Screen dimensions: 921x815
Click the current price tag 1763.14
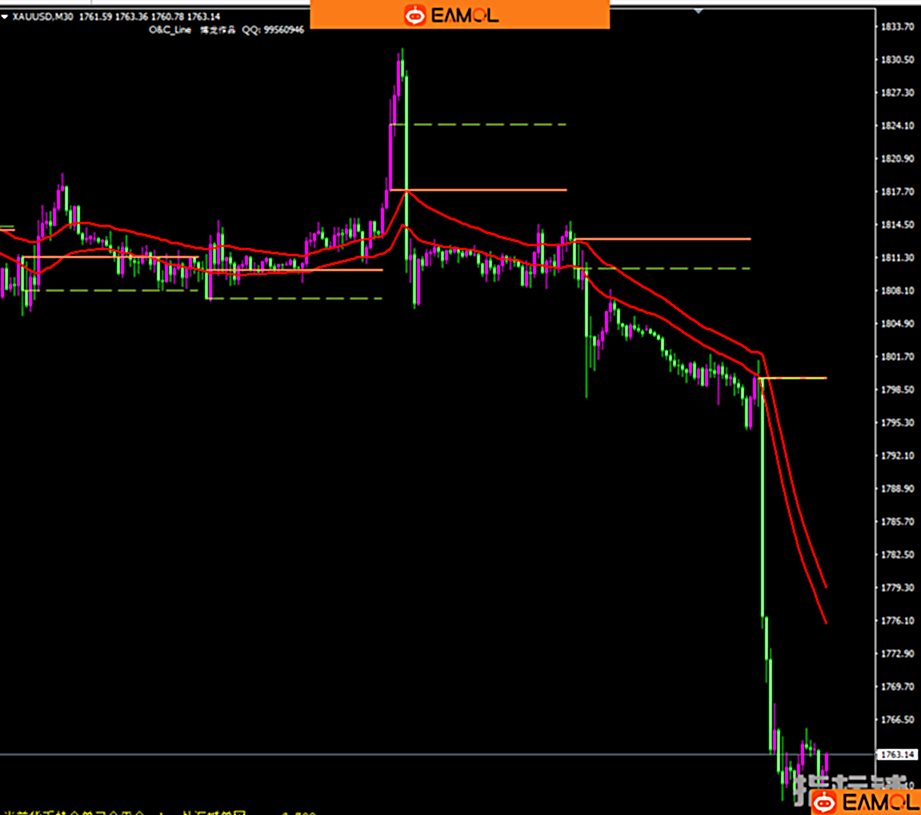click(897, 754)
